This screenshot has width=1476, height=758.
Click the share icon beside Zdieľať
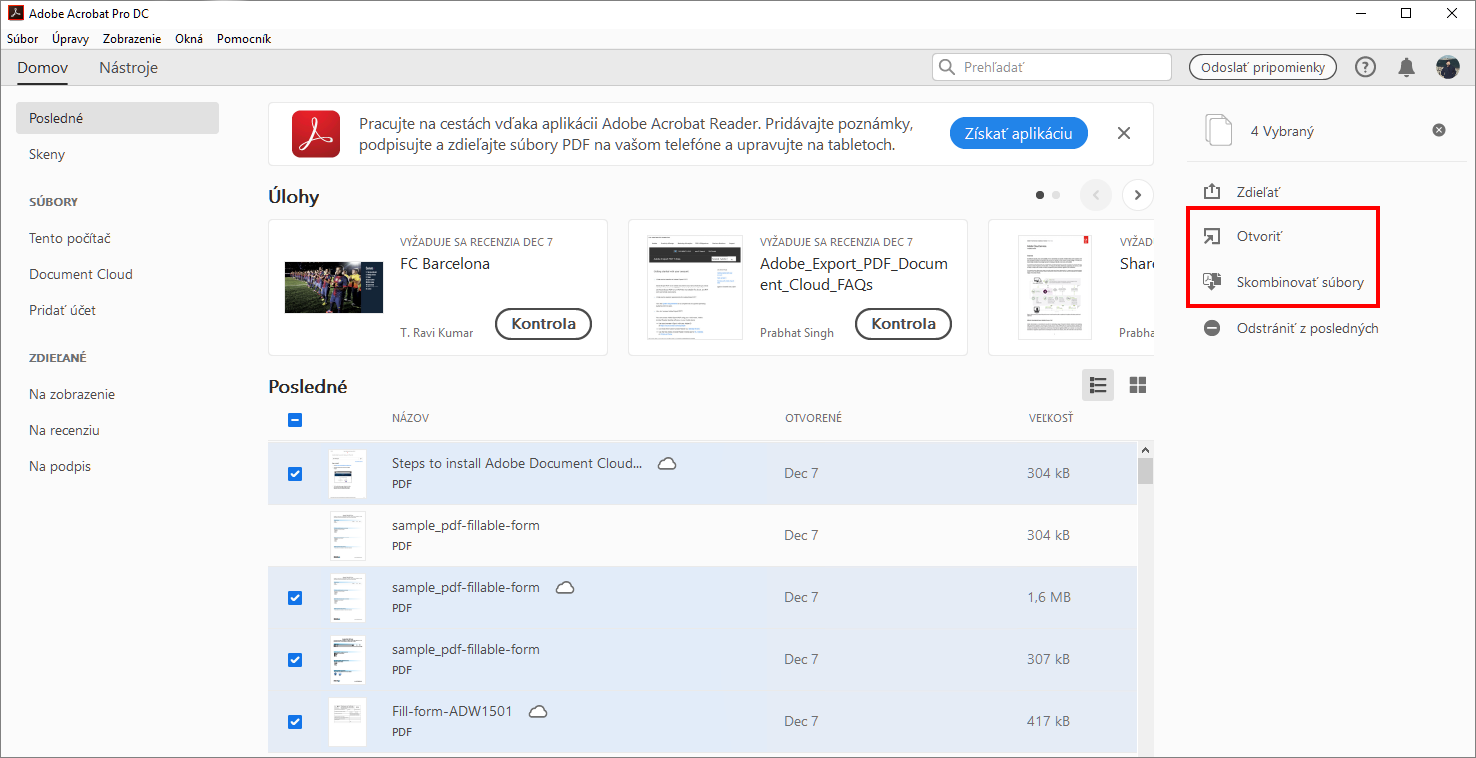[1212, 191]
